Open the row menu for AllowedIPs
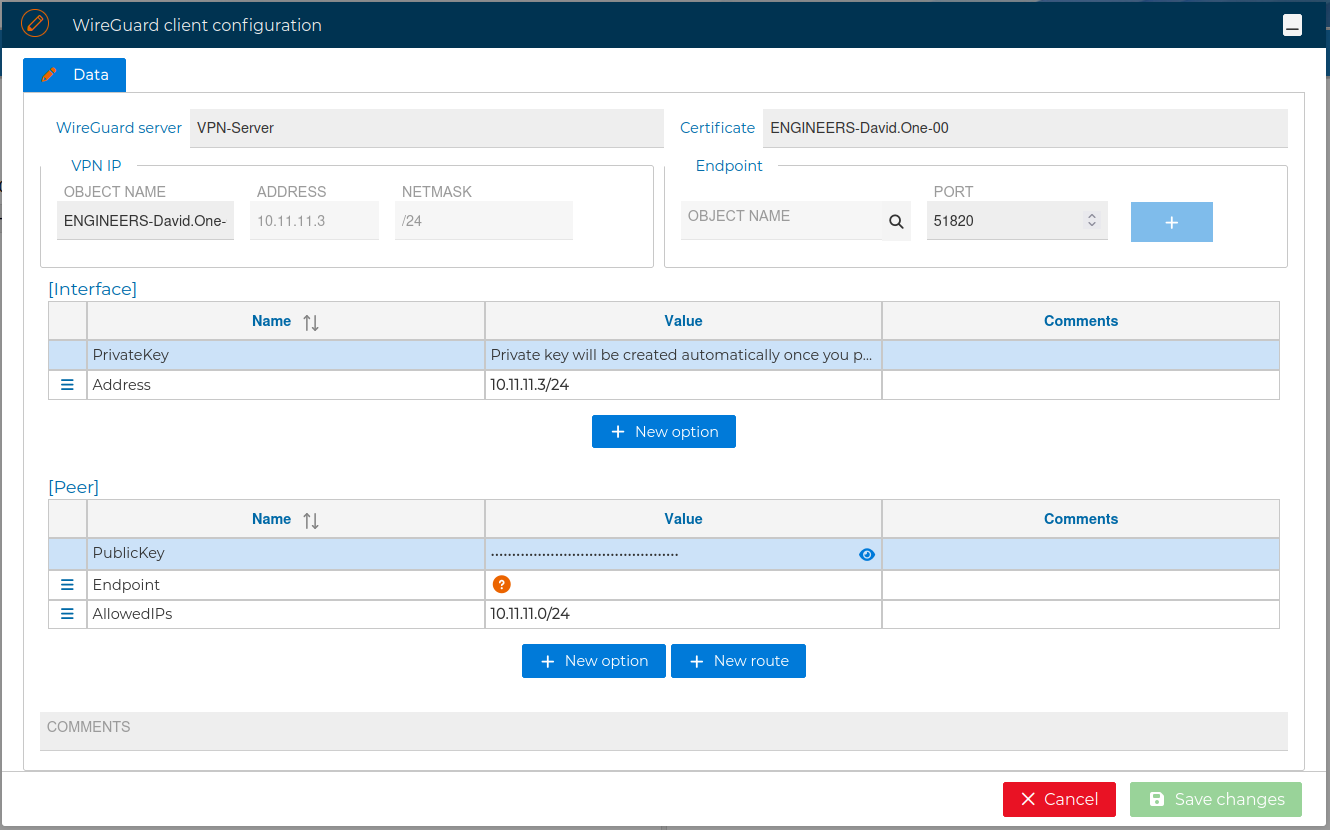This screenshot has height=830, width=1330. pyautogui.click(x=67, y=613)
